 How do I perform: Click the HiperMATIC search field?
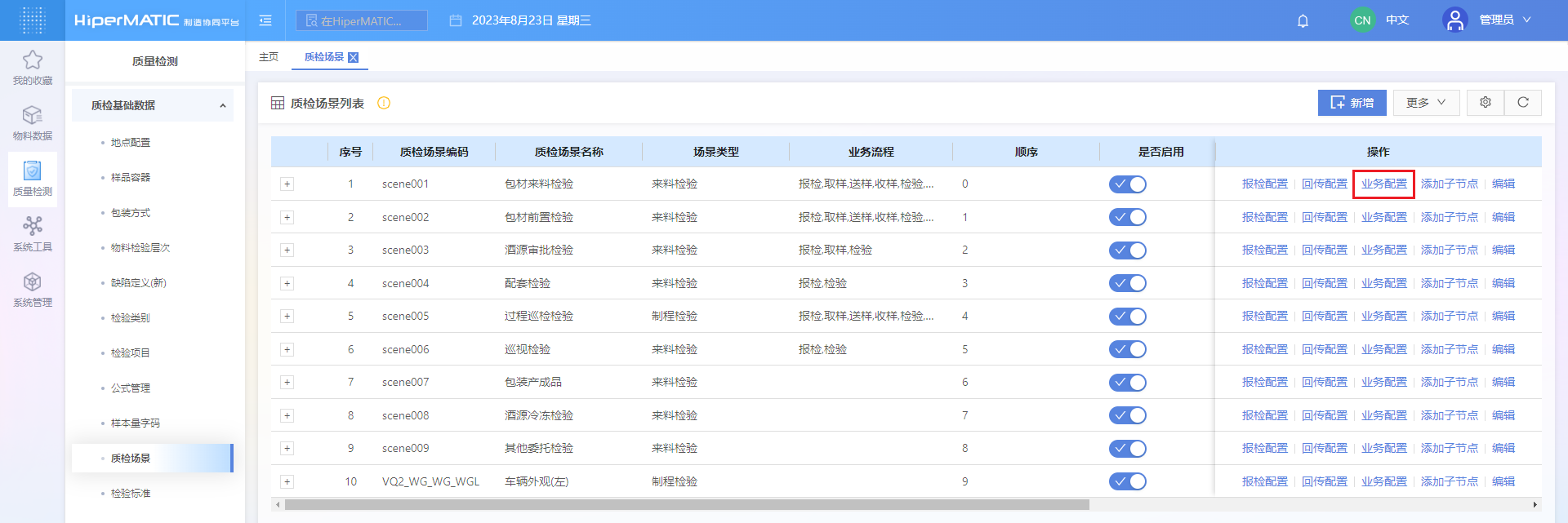point(362,20)
